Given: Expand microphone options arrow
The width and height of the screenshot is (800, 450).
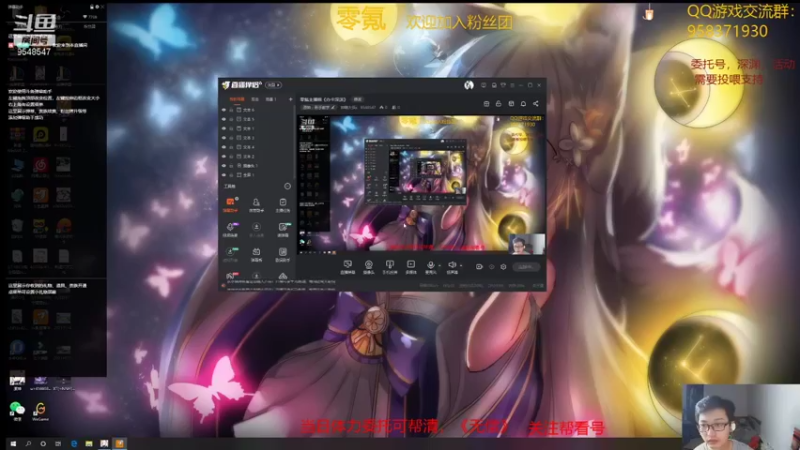Looking at the screenshot, I should (440, 265).
